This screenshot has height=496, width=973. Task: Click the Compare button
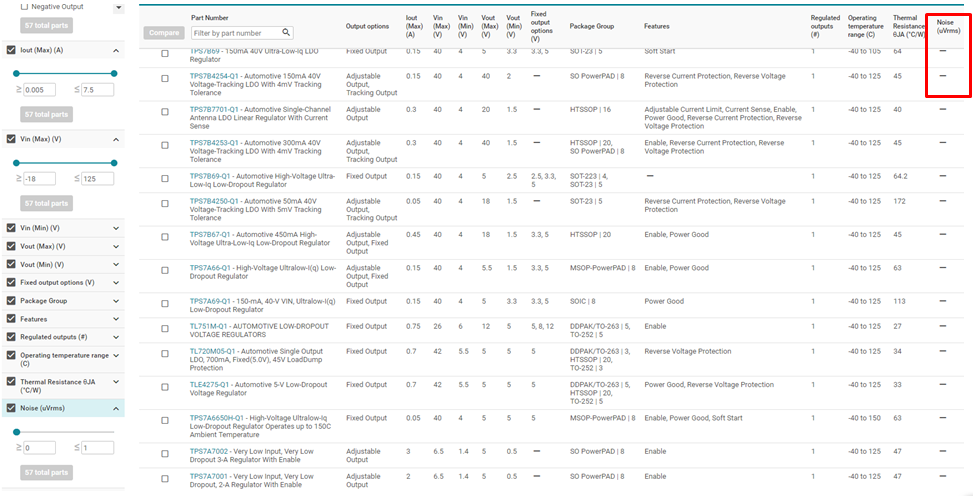click(x=164, y=33)
